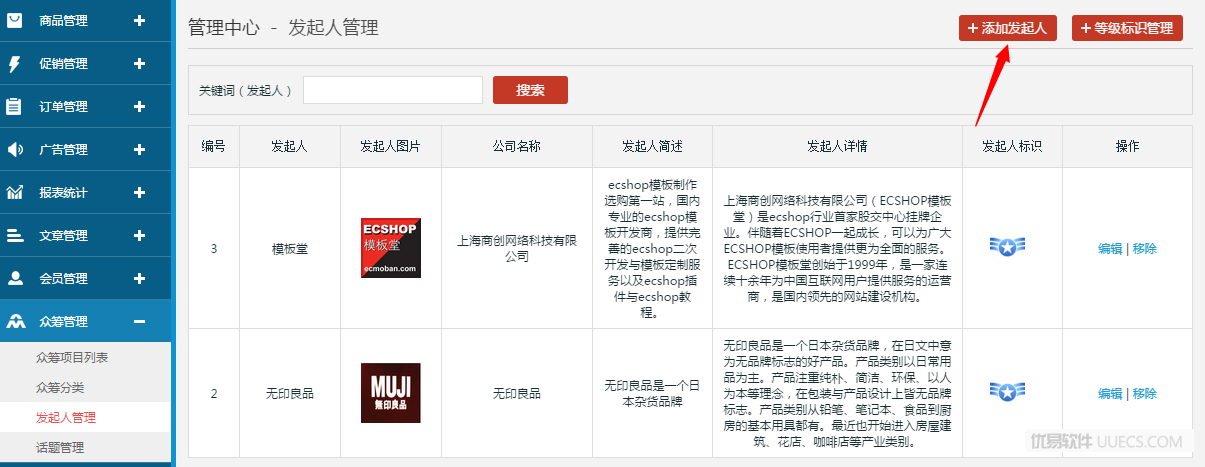Click the 报表统计 chart icon

tap(15, 192)
